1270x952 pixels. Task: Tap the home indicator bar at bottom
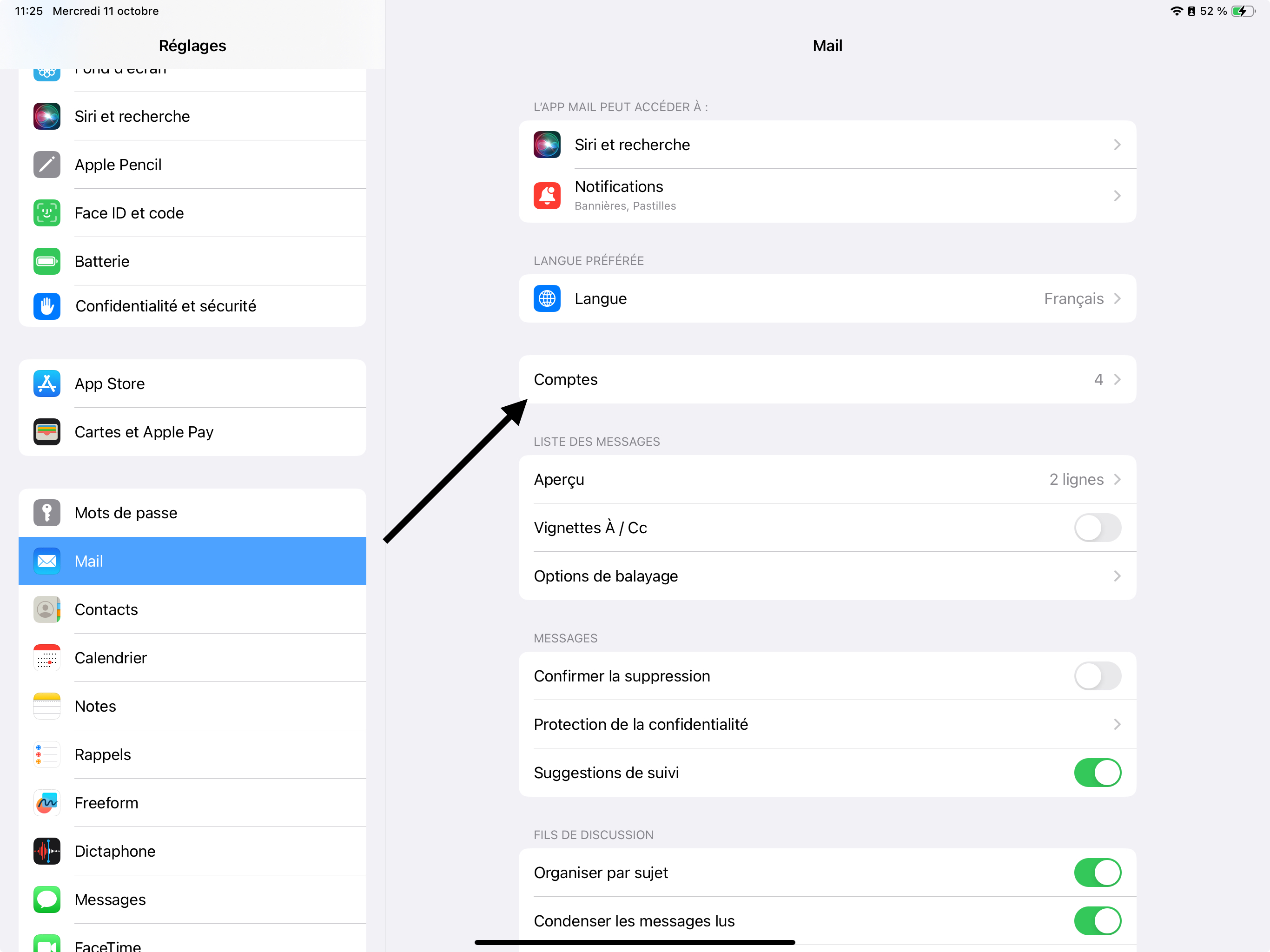[x=635, y=942]
